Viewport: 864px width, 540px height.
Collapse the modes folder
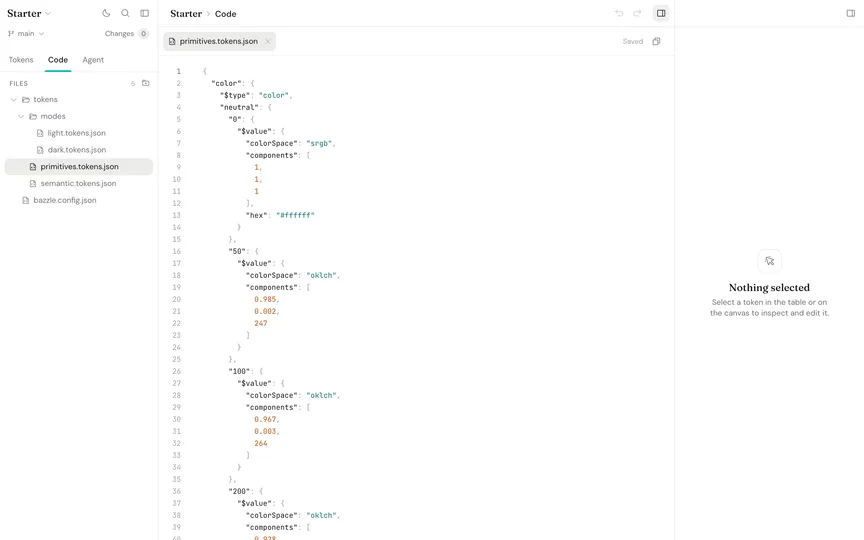[x=21, y=116]
